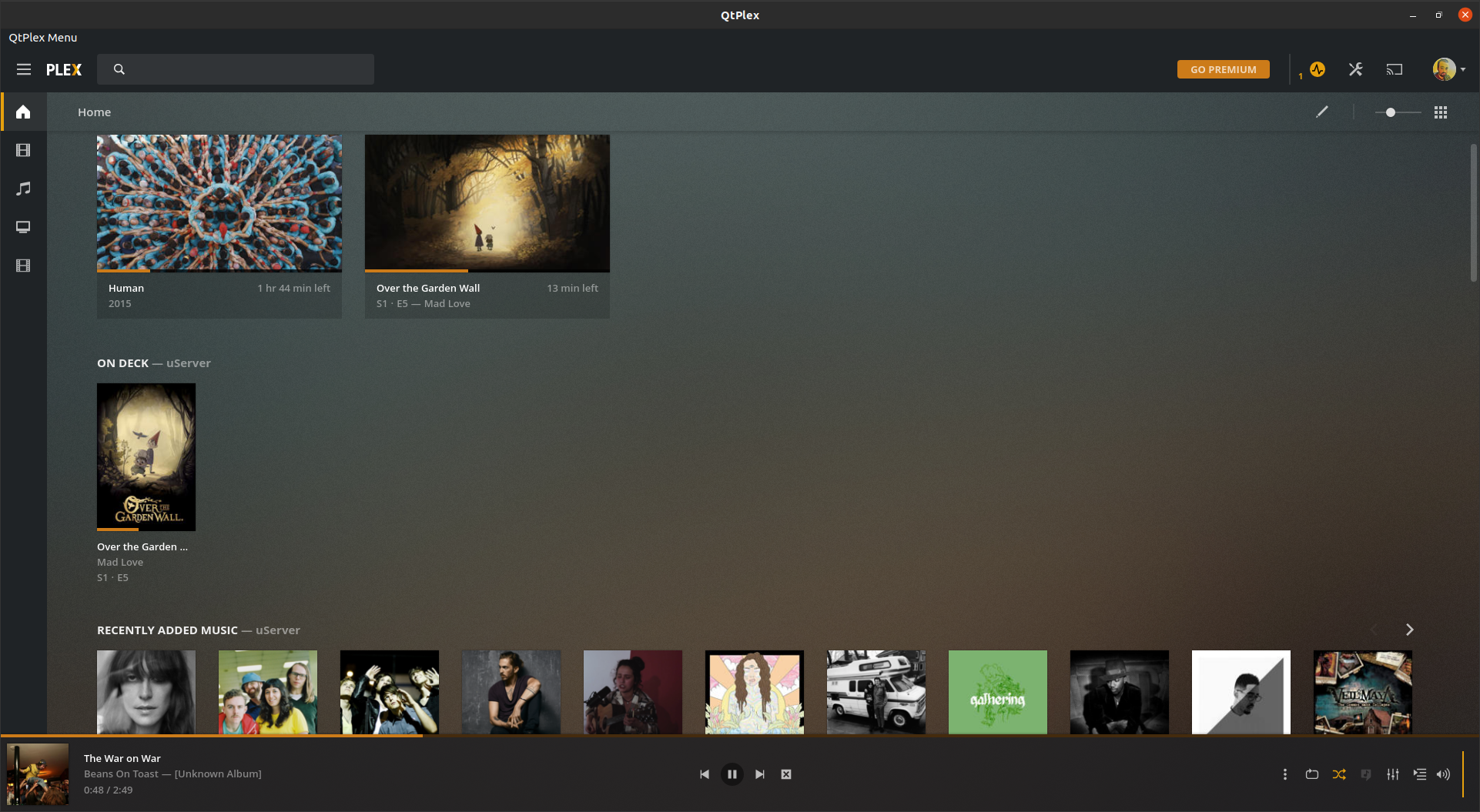Open the player more options dots
The image size is (1480, 812).
(1284, 774)
